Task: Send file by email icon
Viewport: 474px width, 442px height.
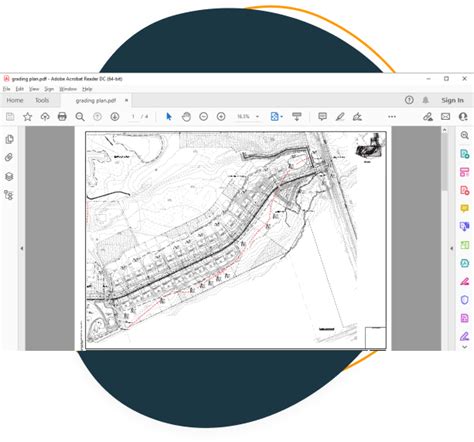Action: [446, 117]
